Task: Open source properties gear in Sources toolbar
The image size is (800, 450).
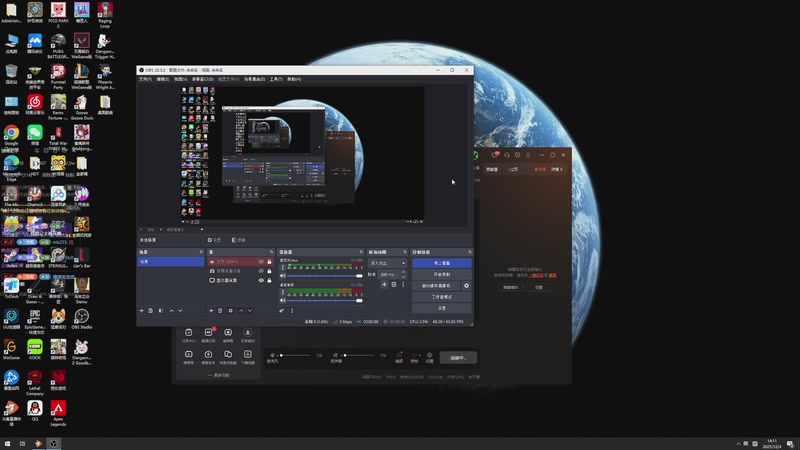Action: 231,310
